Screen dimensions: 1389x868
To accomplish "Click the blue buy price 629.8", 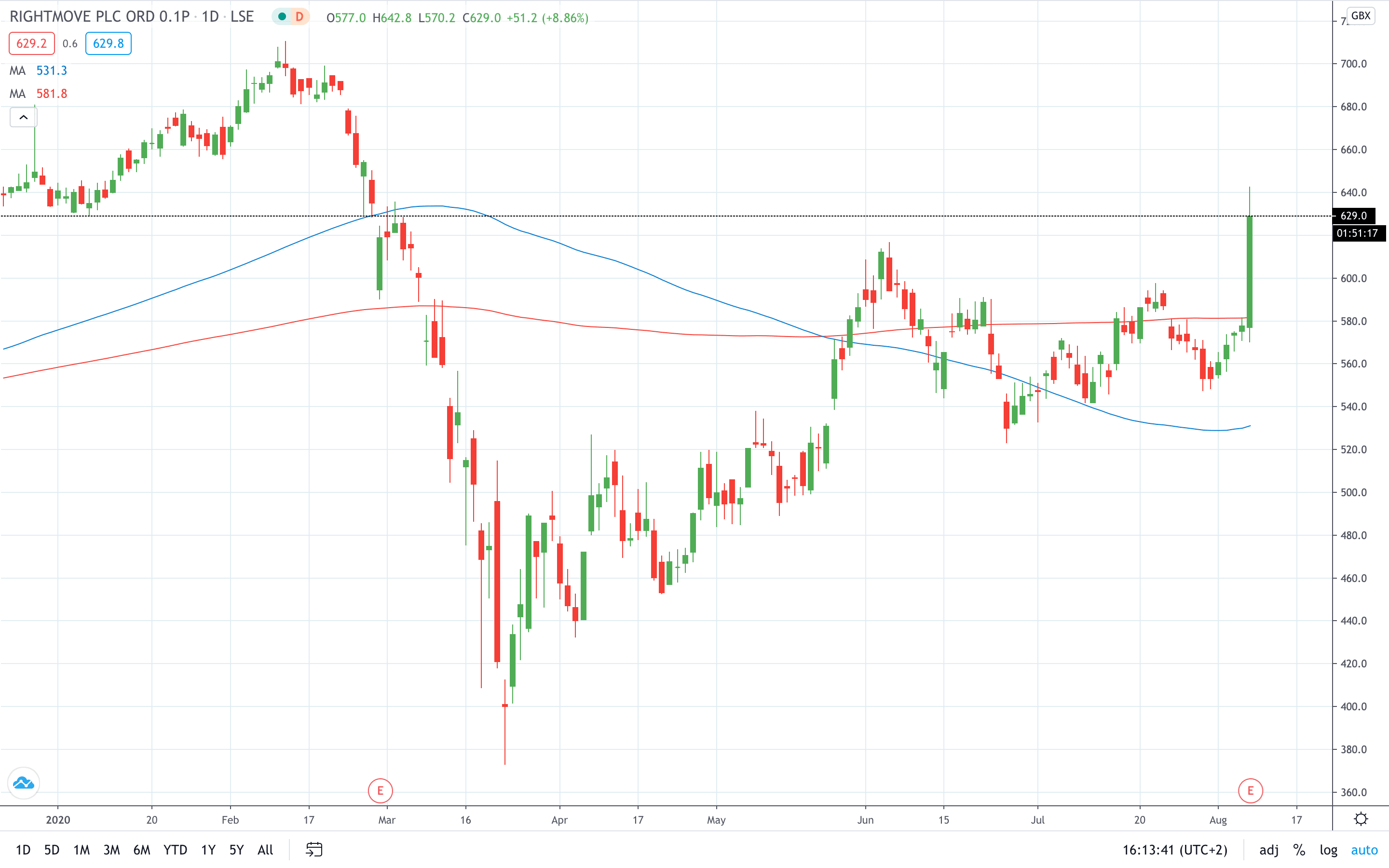I will pyautogui.click(x=109, y=43).
